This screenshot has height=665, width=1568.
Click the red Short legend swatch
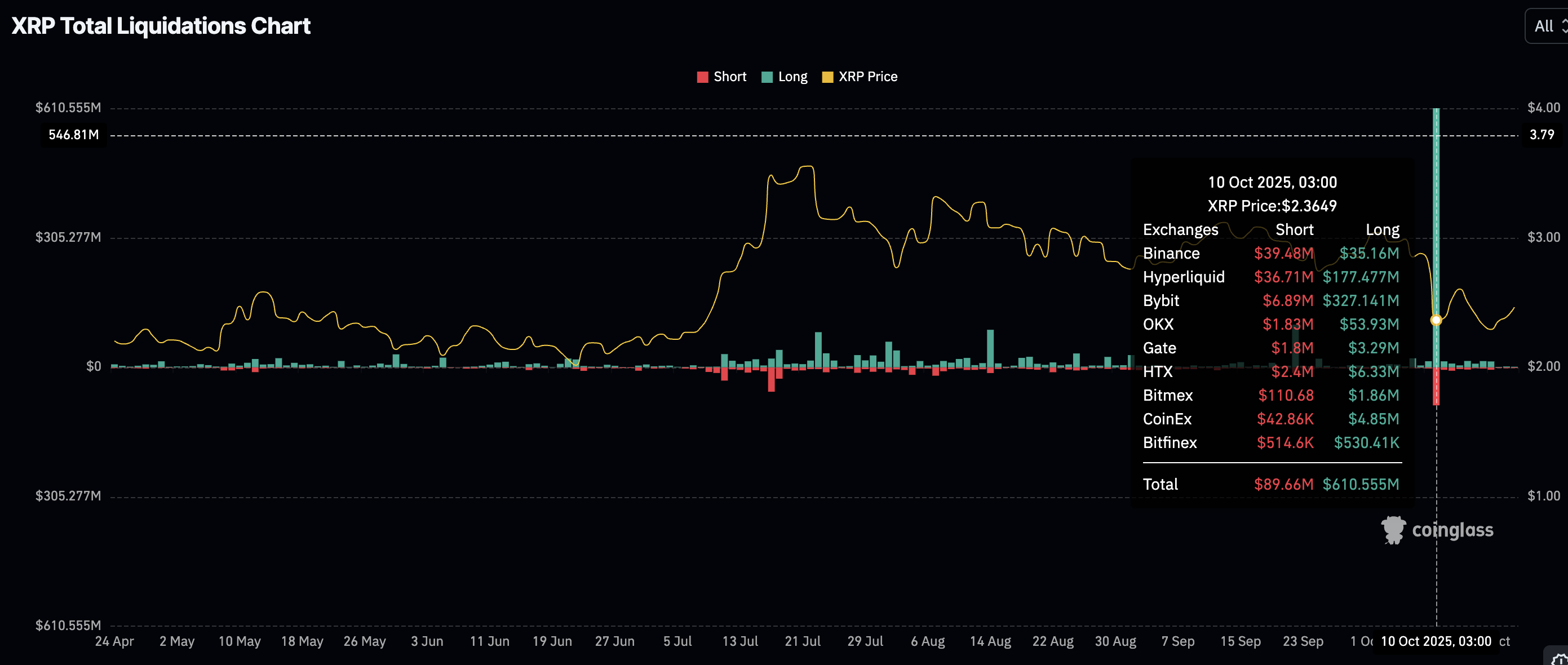point(702,77)
